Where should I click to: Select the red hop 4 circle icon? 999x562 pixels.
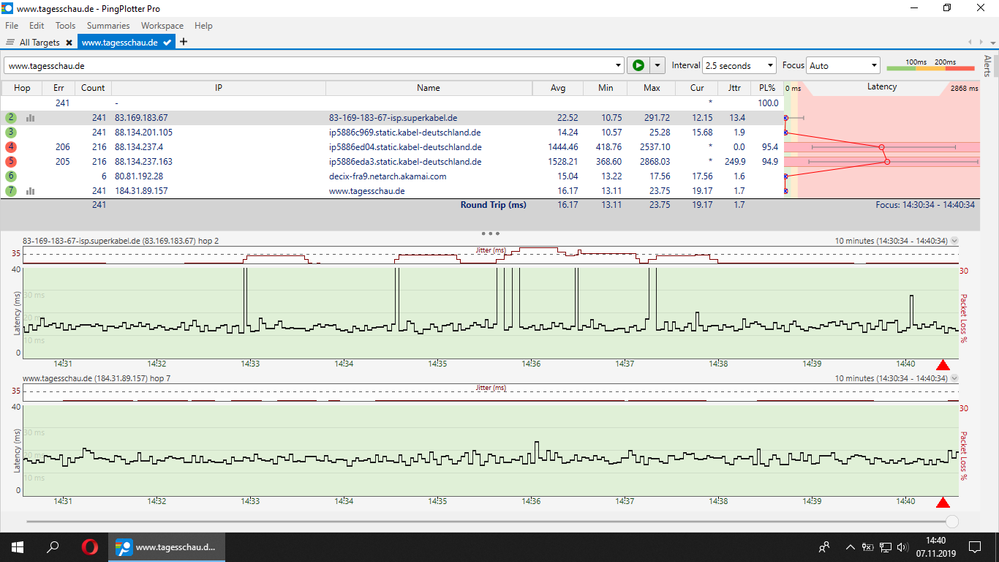pyautogui.click(x=11, y=147)
